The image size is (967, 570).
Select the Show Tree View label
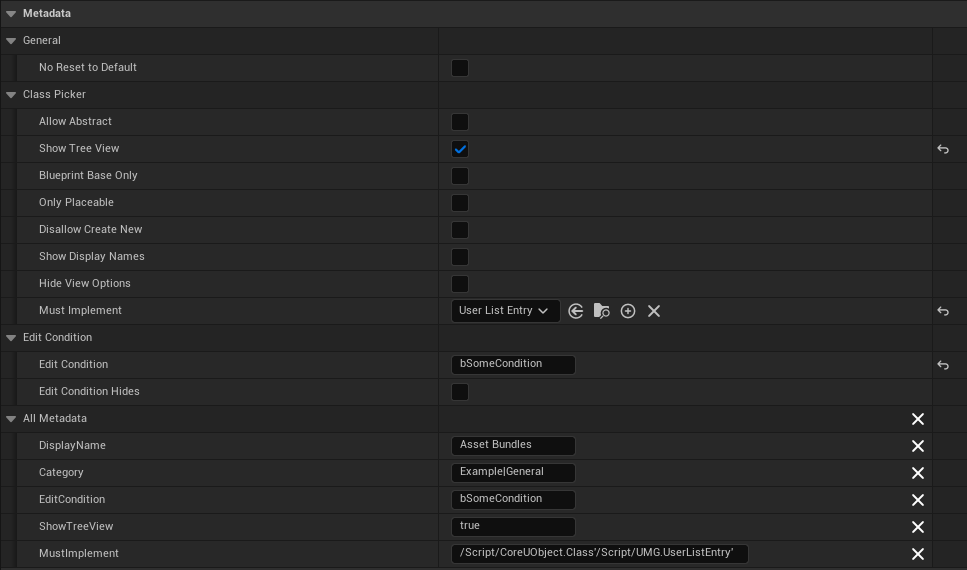click(79, 148)
